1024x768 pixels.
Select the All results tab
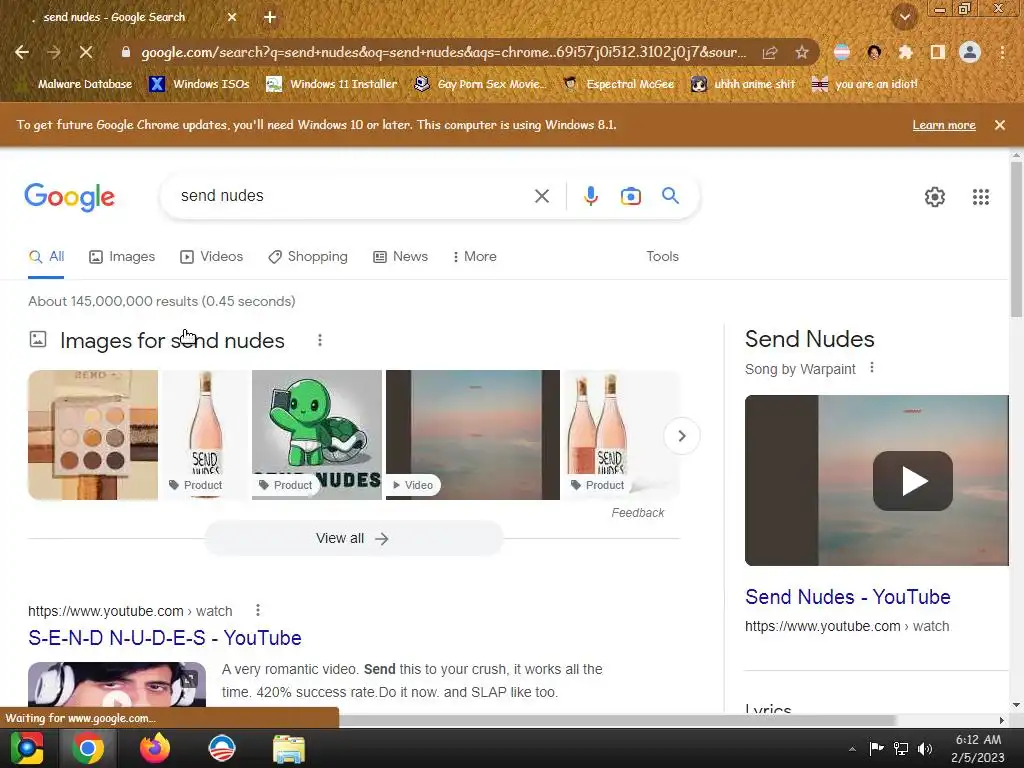[x=46, y=257]
